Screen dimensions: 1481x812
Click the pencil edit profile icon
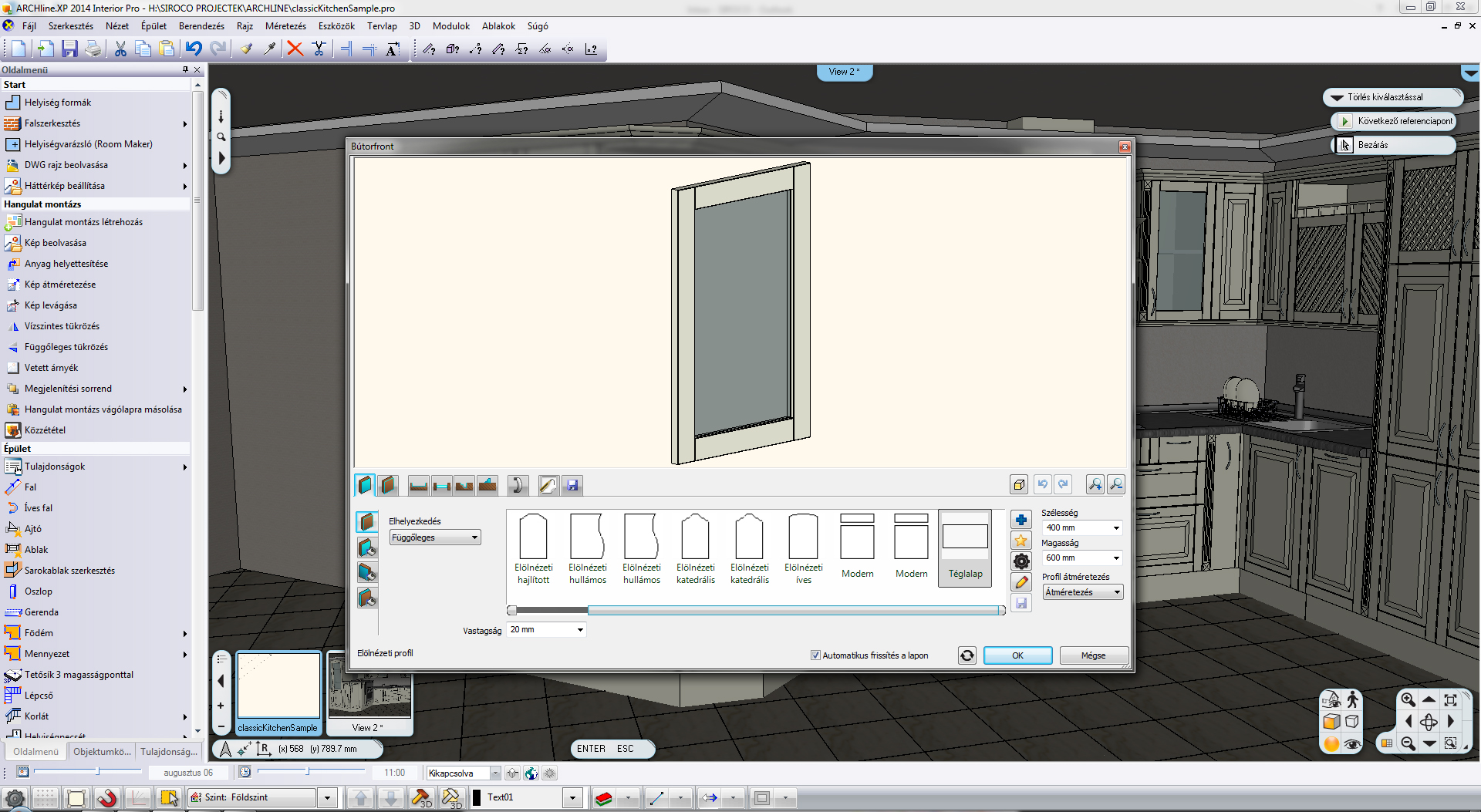(x=1021, y=582)
